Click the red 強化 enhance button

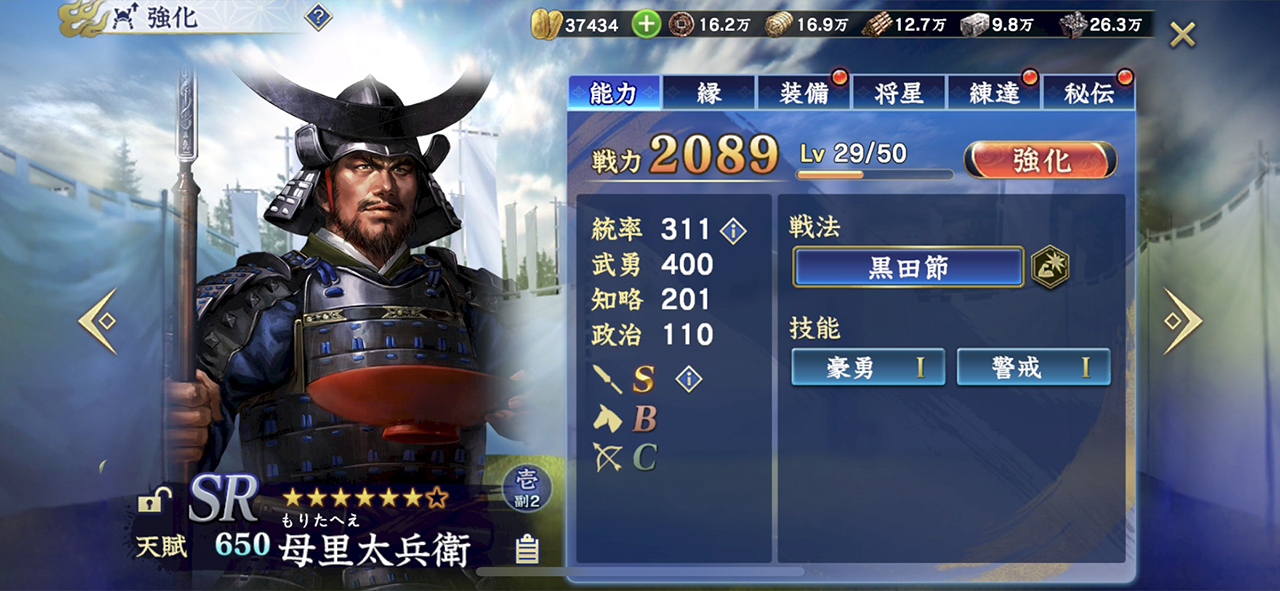(x=1041, y=160)
